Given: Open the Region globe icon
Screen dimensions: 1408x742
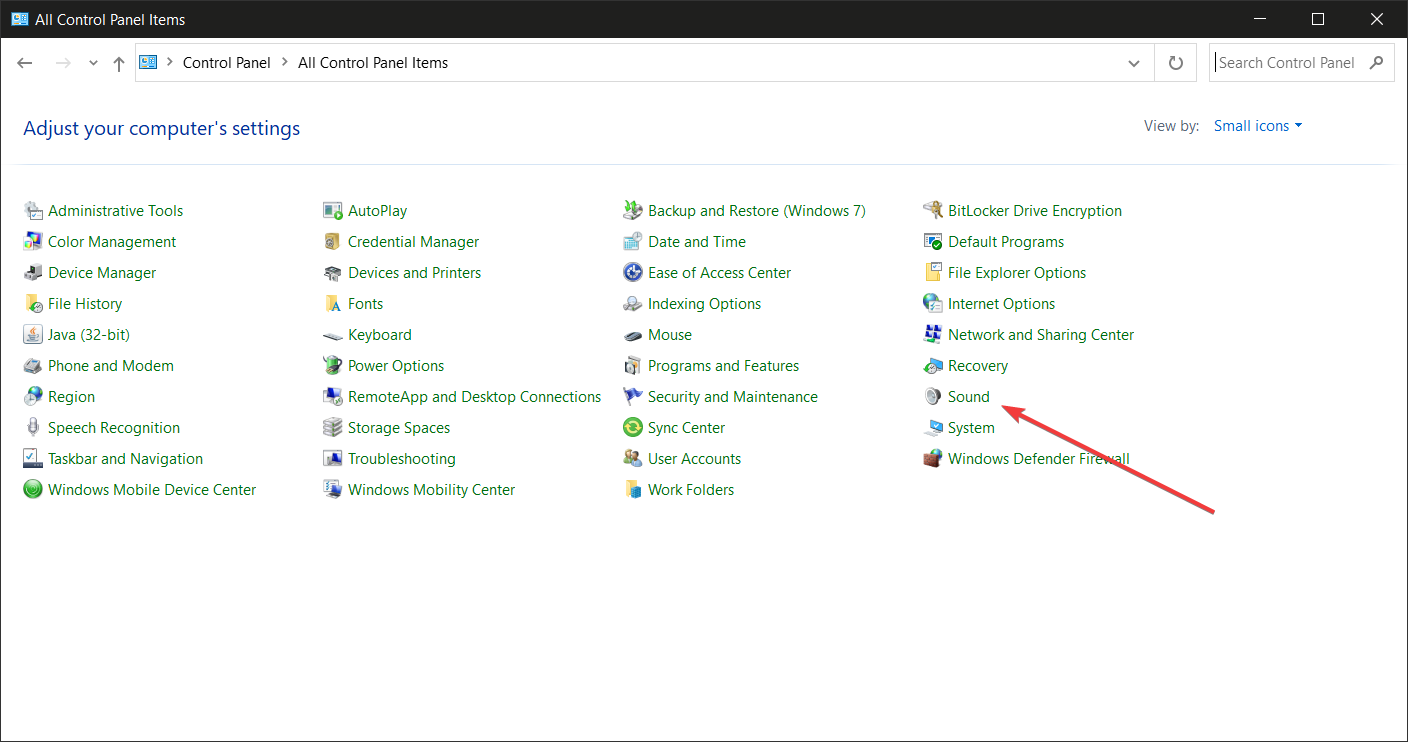Looking at the screenshot, I should click(33, 397).
